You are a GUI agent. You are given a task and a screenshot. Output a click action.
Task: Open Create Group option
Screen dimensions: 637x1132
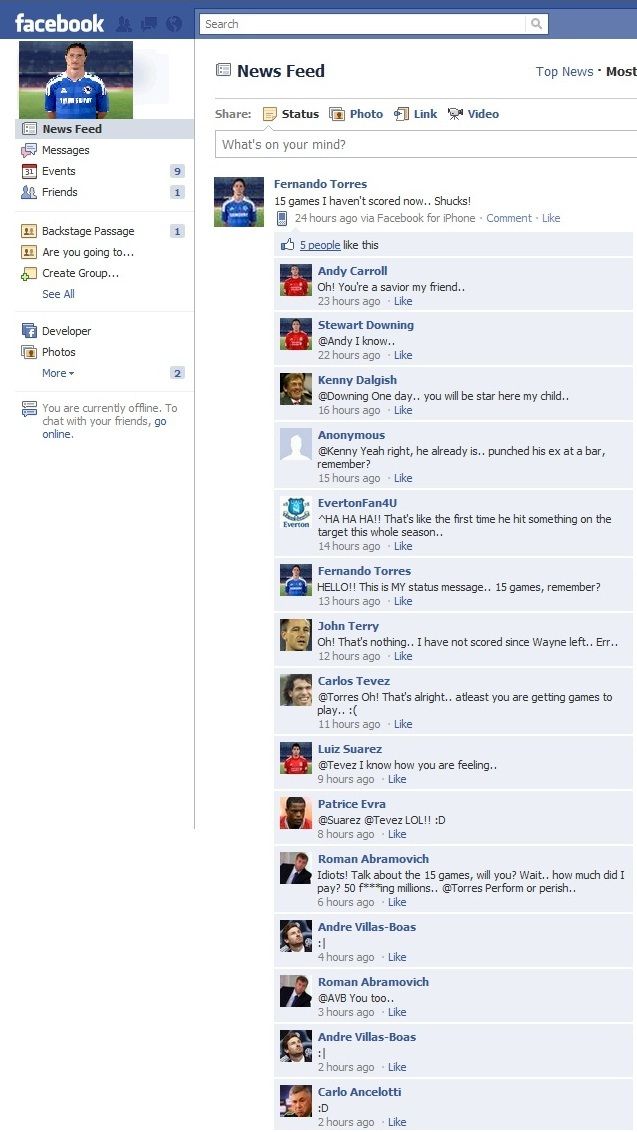pyautogui.click(x=80, y=273)
